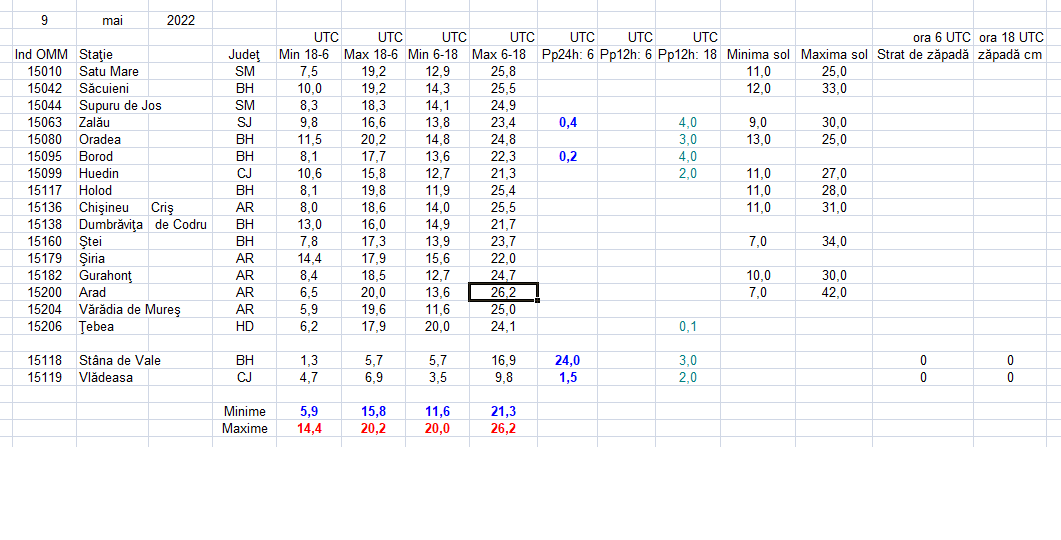Screen dimensions: 1061x540
Task: Click the red 20,2 maximum value
Action: 373,428
